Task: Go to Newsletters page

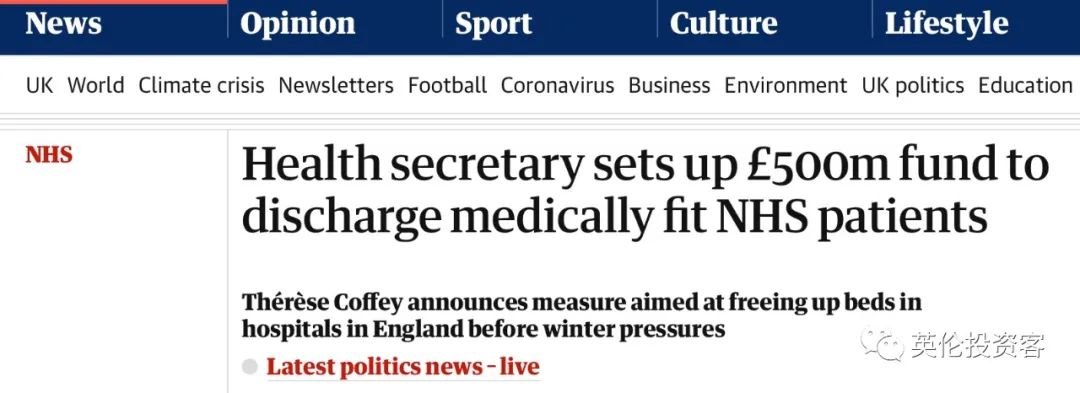Action: tap(336, 85)
